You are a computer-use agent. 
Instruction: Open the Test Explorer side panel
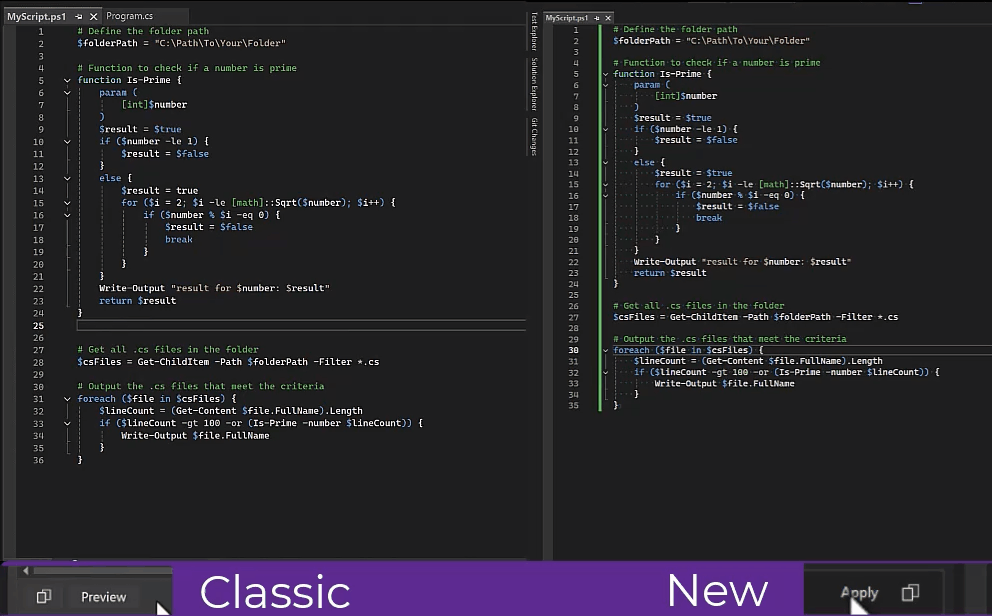[x=534, y=32]
